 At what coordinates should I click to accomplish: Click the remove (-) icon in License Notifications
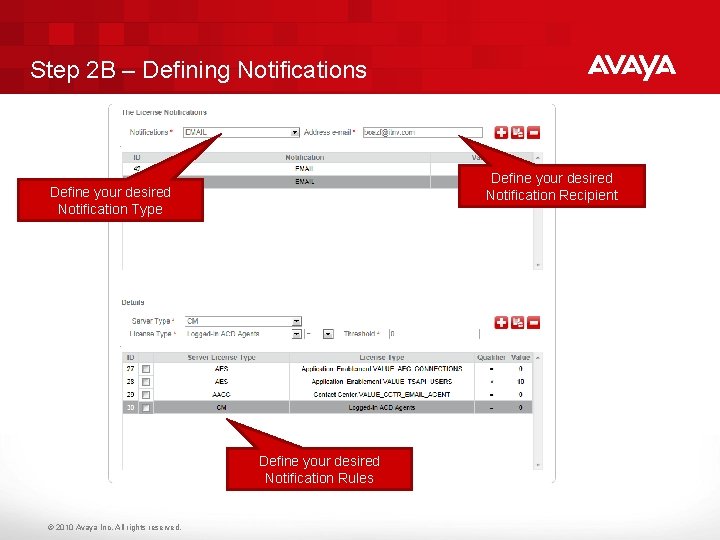point(533,133)
